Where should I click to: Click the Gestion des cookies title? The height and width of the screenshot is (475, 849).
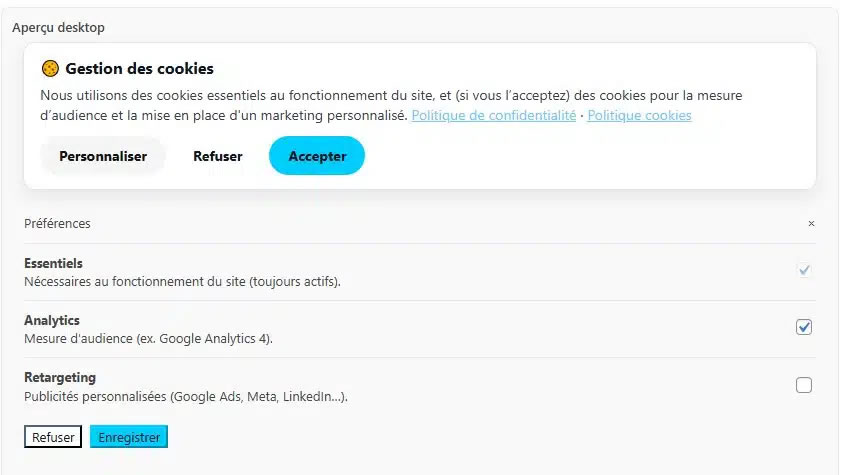tap(139, 69)
